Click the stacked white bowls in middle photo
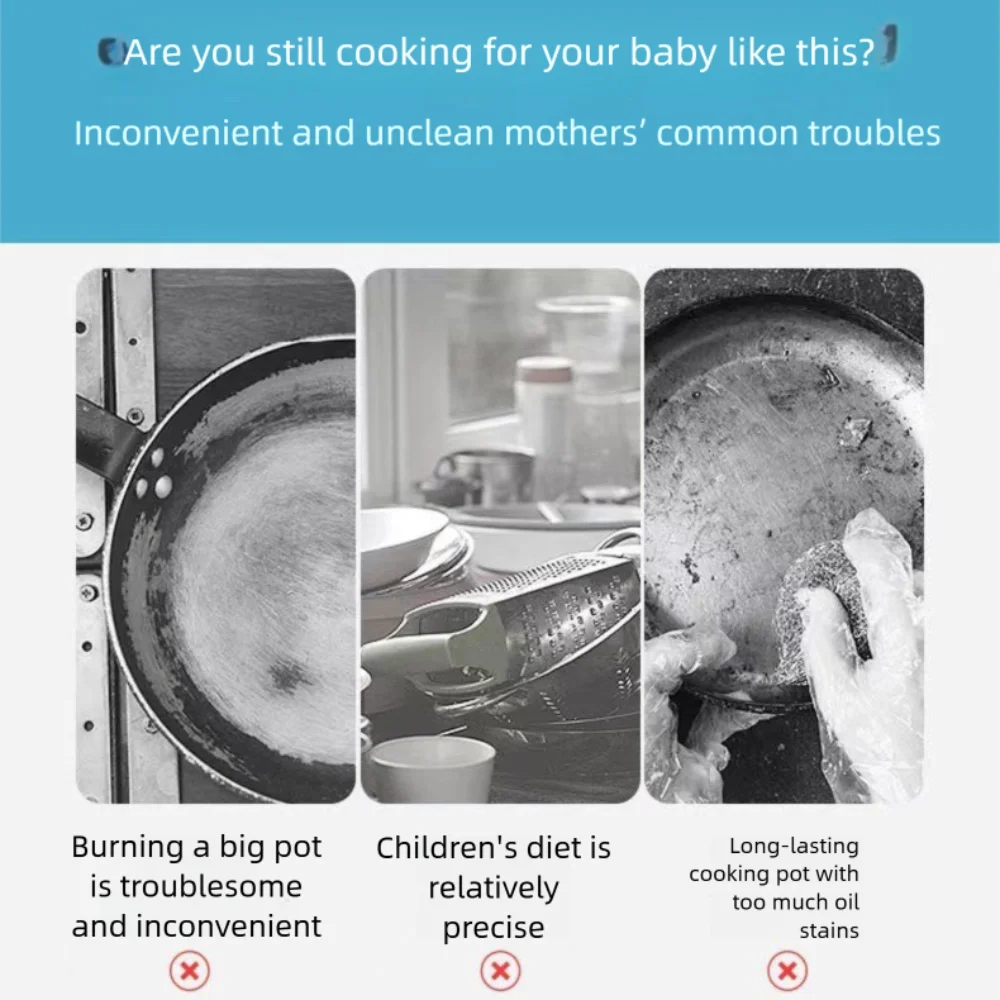The height and width of the screenshot is (1000, 1000). 411,550
